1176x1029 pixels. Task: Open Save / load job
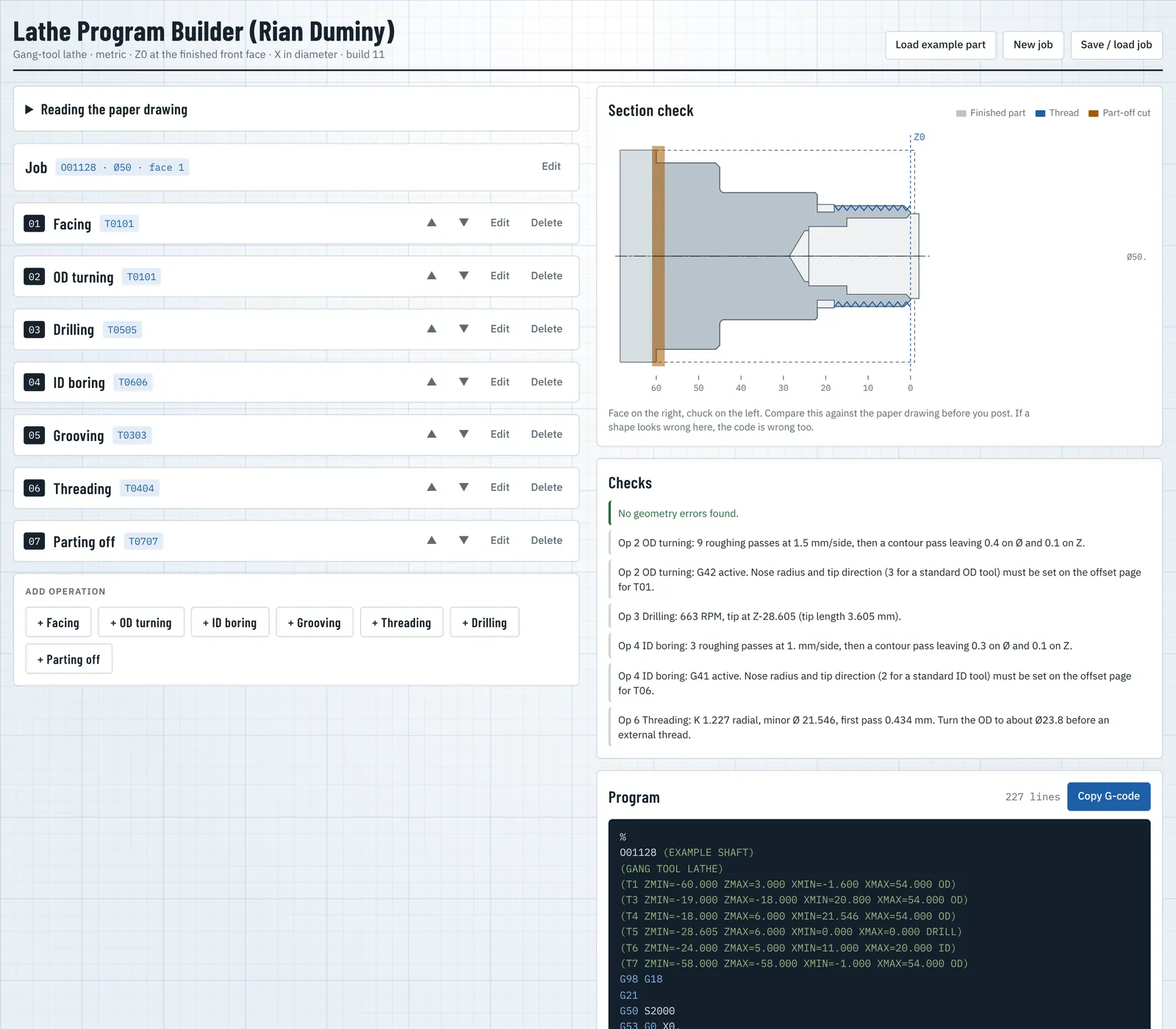(1116, 45)
